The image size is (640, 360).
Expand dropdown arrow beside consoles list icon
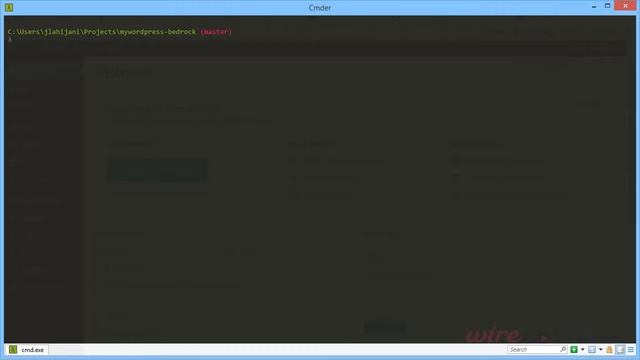600,349
